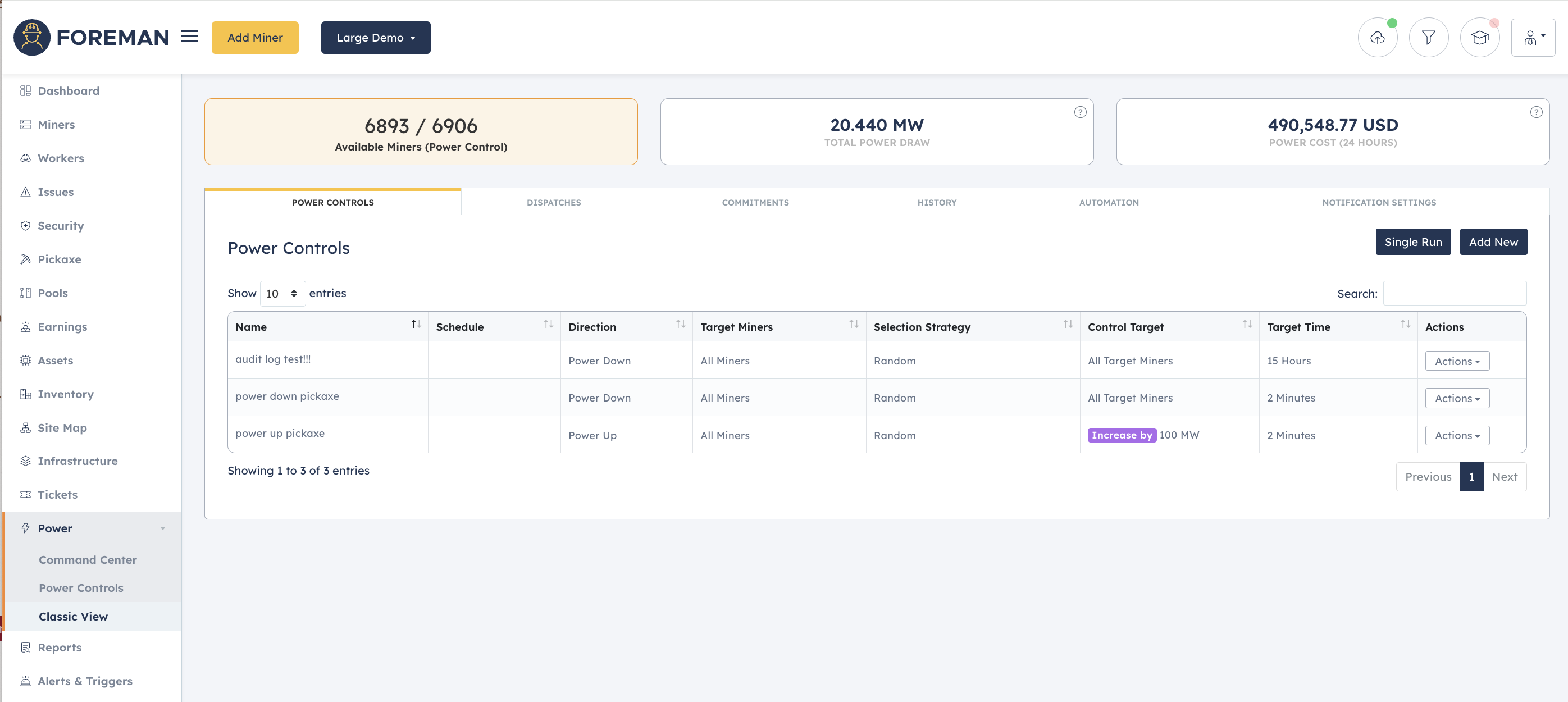Click the Site Map sidebar icon
The image size is (1568, 702).
click(26, 428)
